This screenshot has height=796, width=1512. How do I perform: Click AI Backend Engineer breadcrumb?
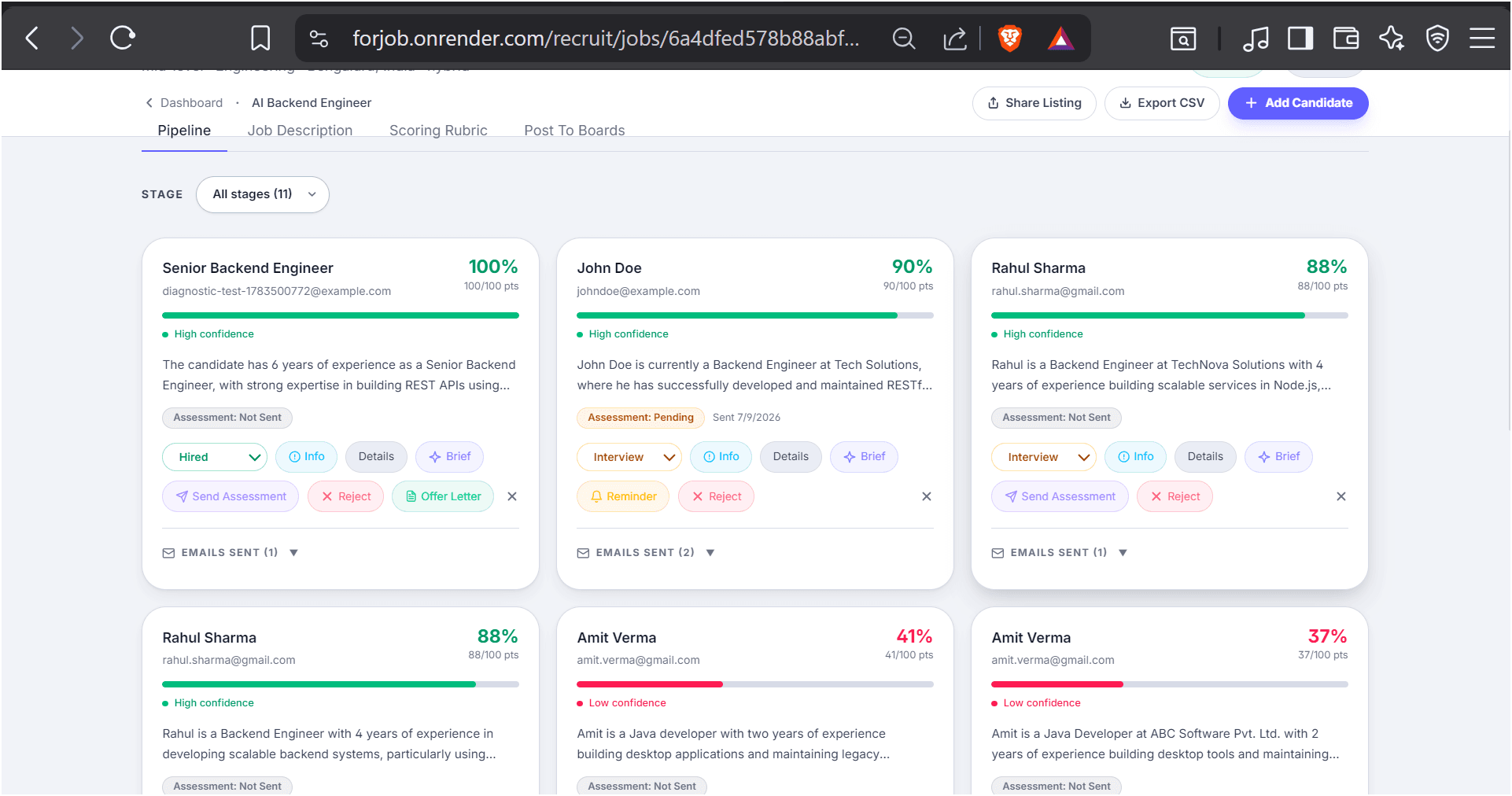(312, 103)
